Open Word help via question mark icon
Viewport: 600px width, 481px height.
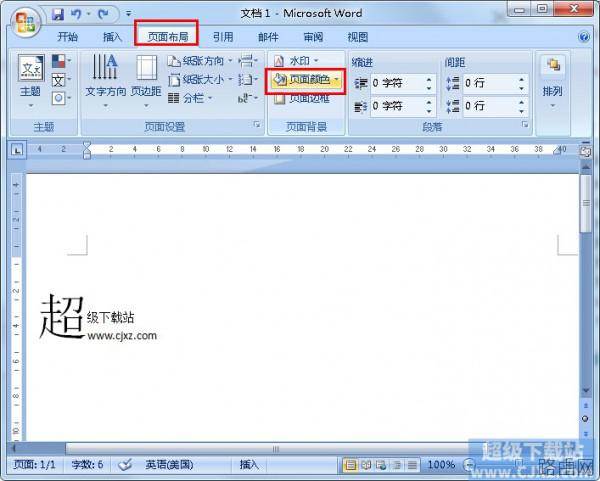point(584,37)
